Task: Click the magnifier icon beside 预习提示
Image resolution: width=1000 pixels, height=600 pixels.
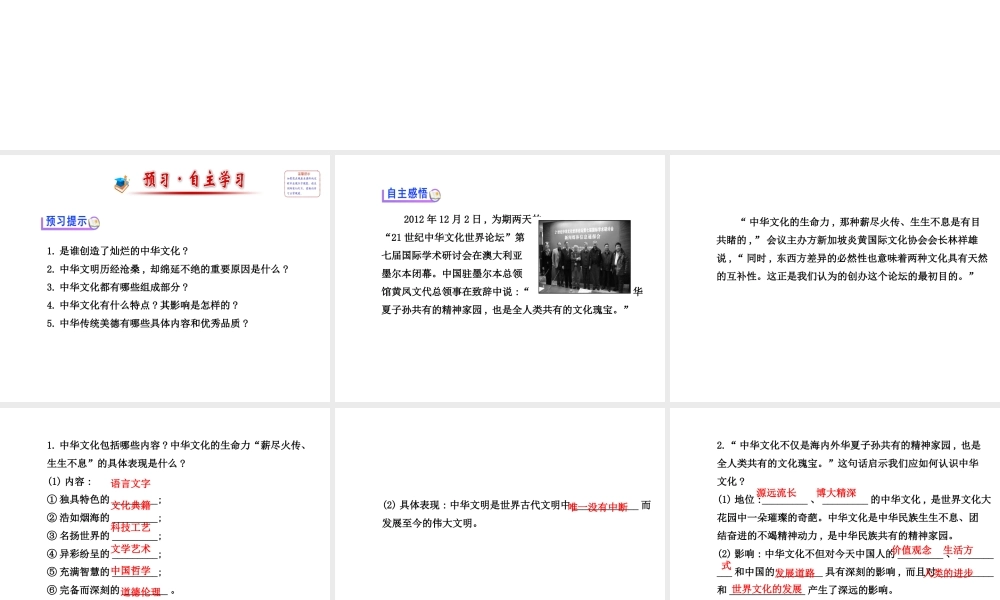Action: point(94,223)
